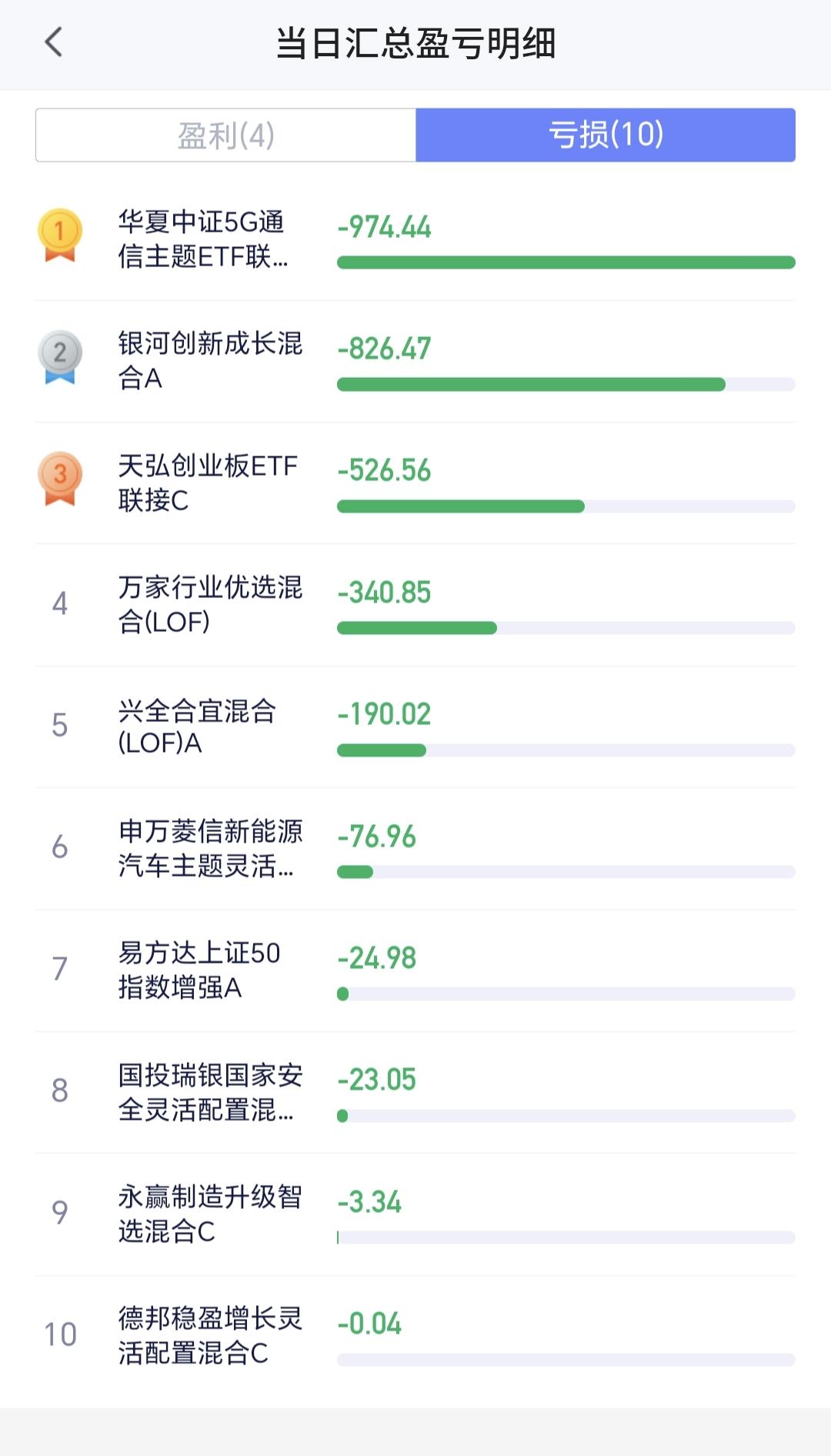Tap the -190.02 loss amount

384,714
